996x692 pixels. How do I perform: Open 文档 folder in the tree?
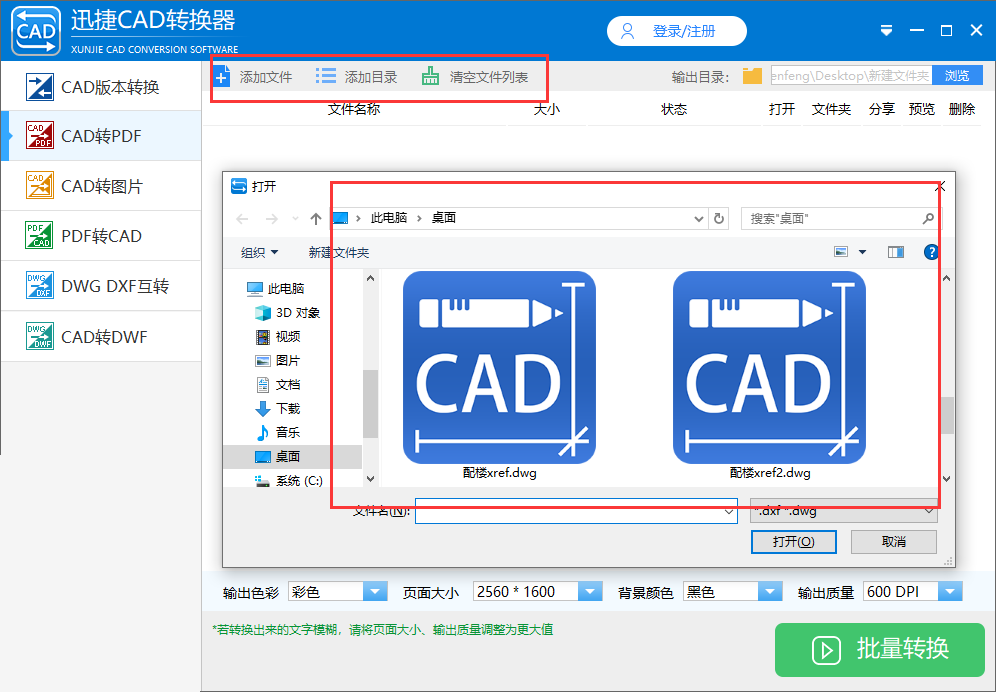point(278,384)
